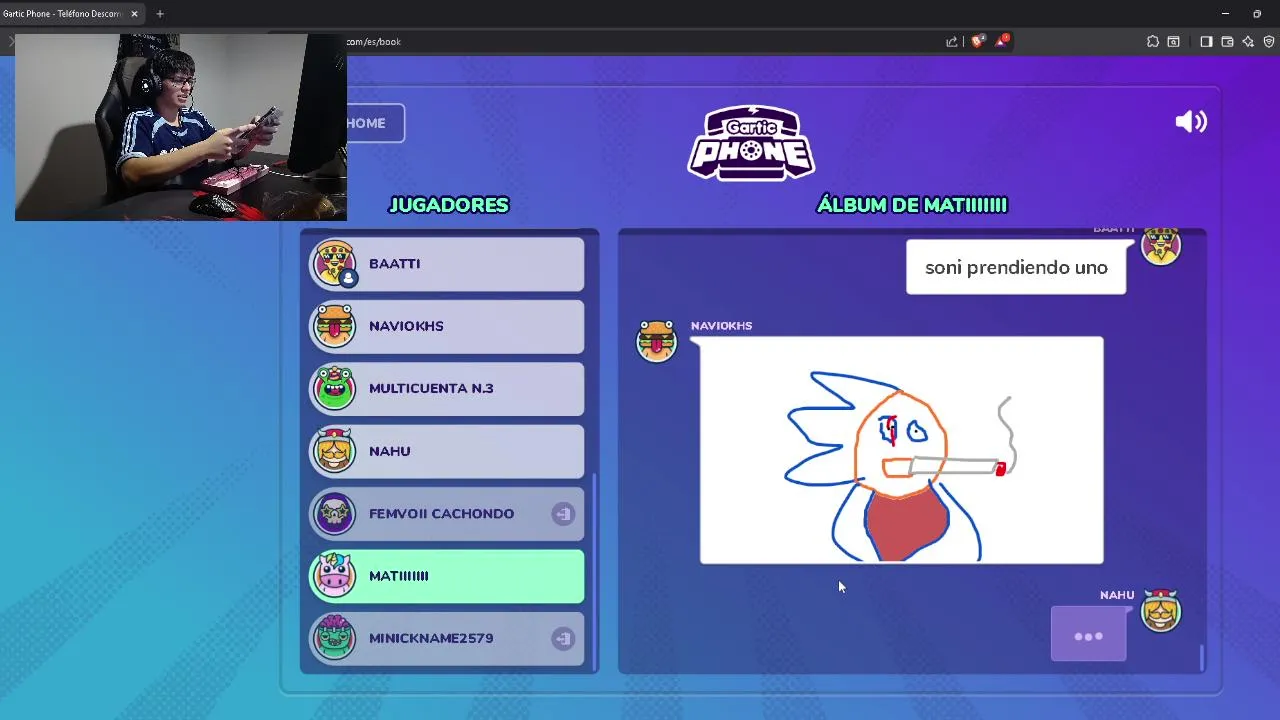Click the exit icon on FEMVOII CACHONDO row
Screen dimensions: 1280x720
(563, 514)
